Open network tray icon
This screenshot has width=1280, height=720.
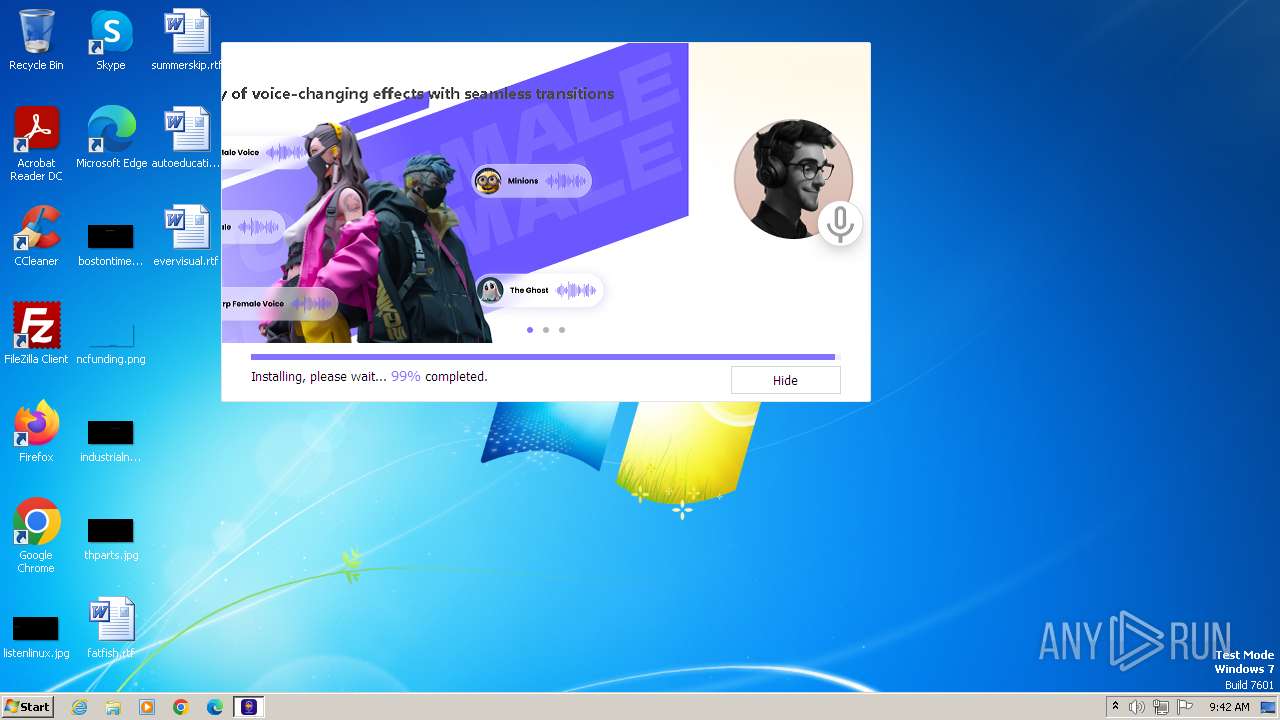[1160, 707]
